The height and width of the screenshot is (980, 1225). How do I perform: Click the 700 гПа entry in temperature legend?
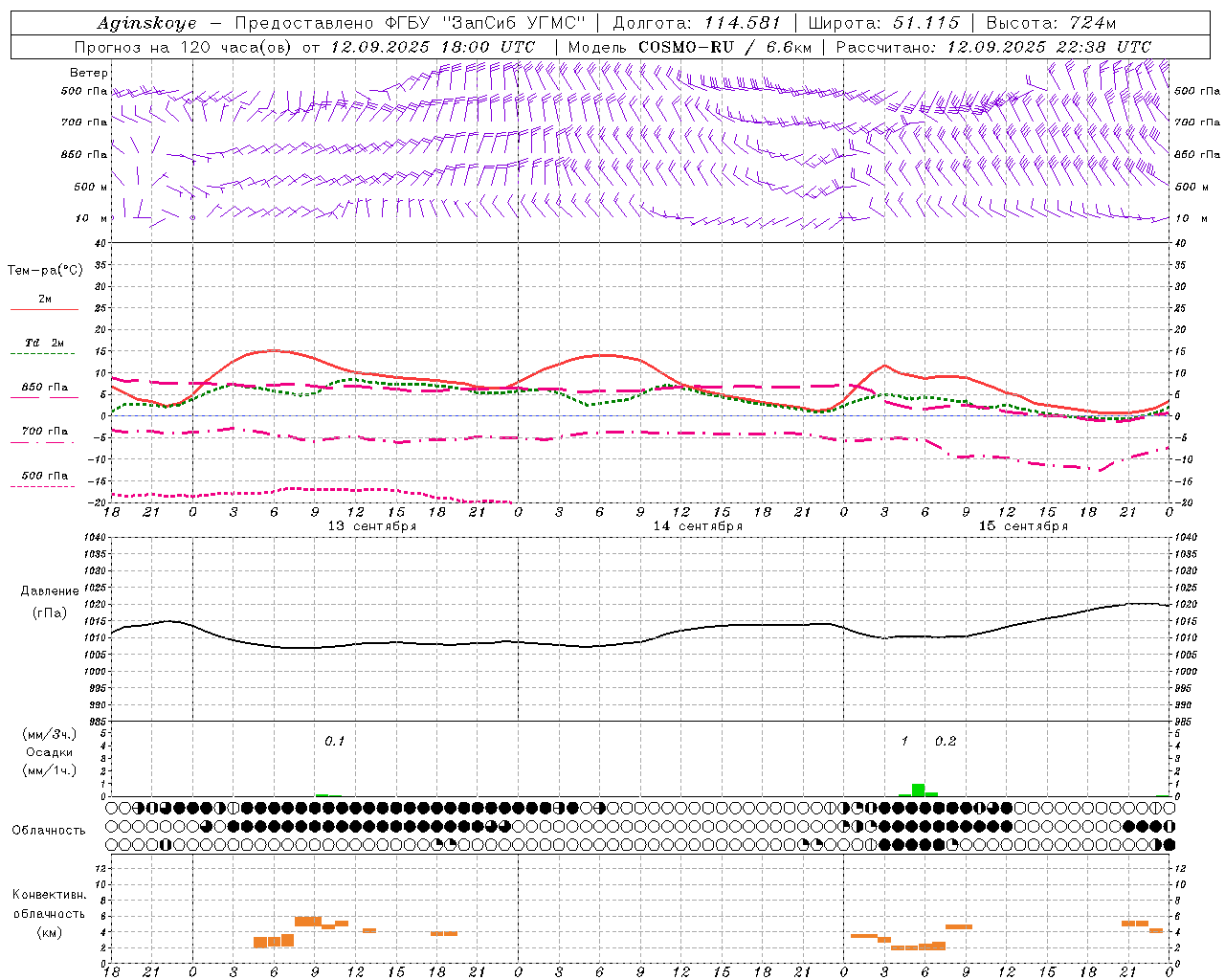tap(45, 432)
